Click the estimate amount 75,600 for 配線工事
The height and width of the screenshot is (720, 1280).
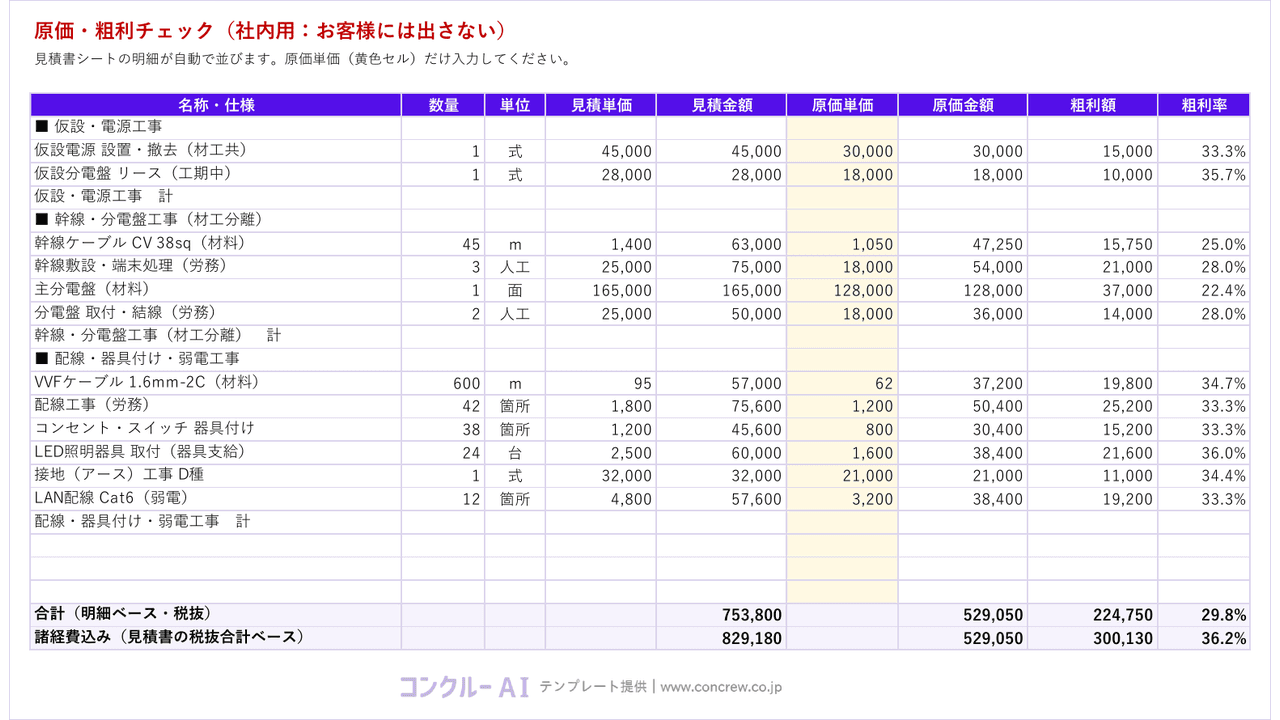pyautogui.click(x=757, y=407)
